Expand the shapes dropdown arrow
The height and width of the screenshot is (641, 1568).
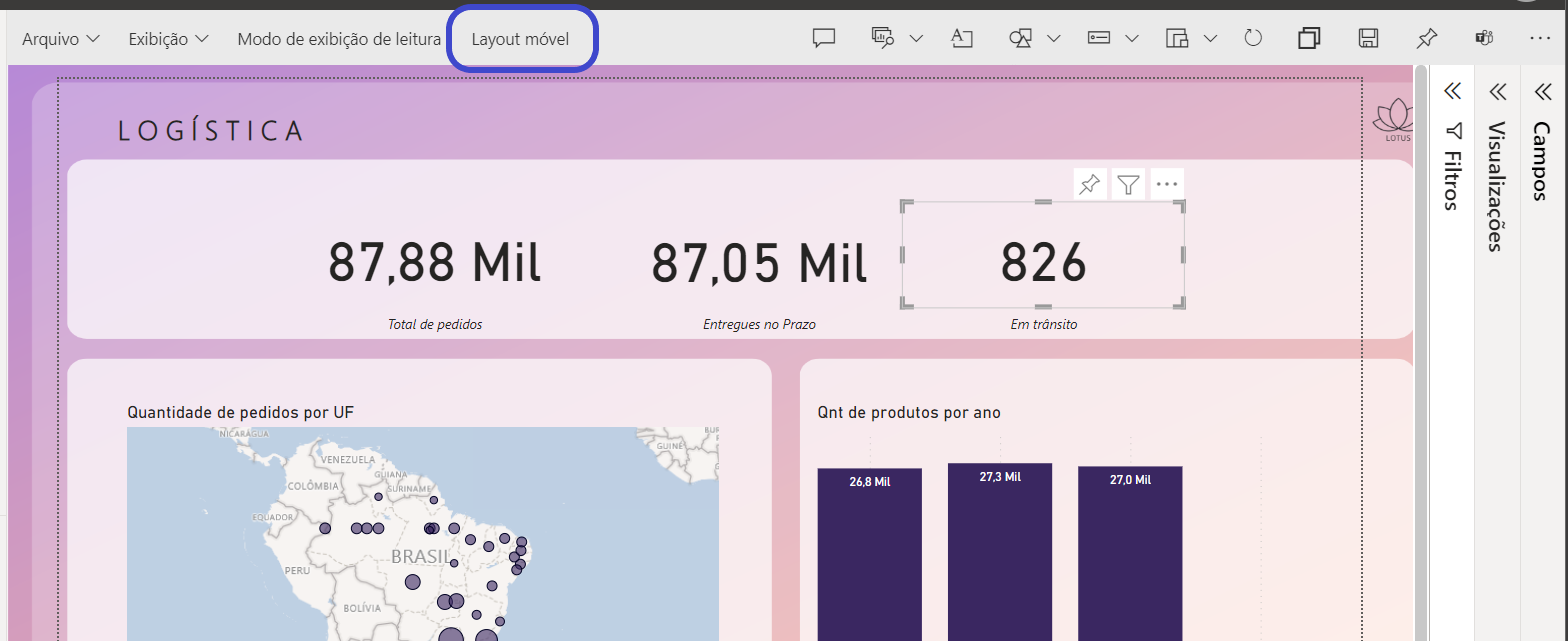1054,38
